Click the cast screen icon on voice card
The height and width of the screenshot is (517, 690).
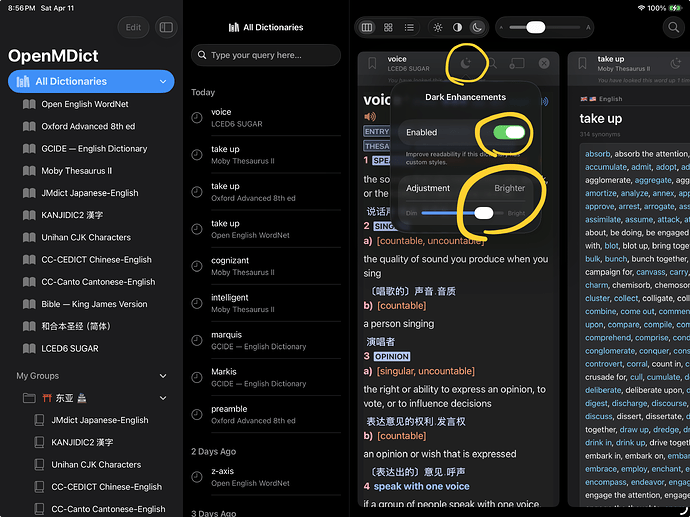517,63
